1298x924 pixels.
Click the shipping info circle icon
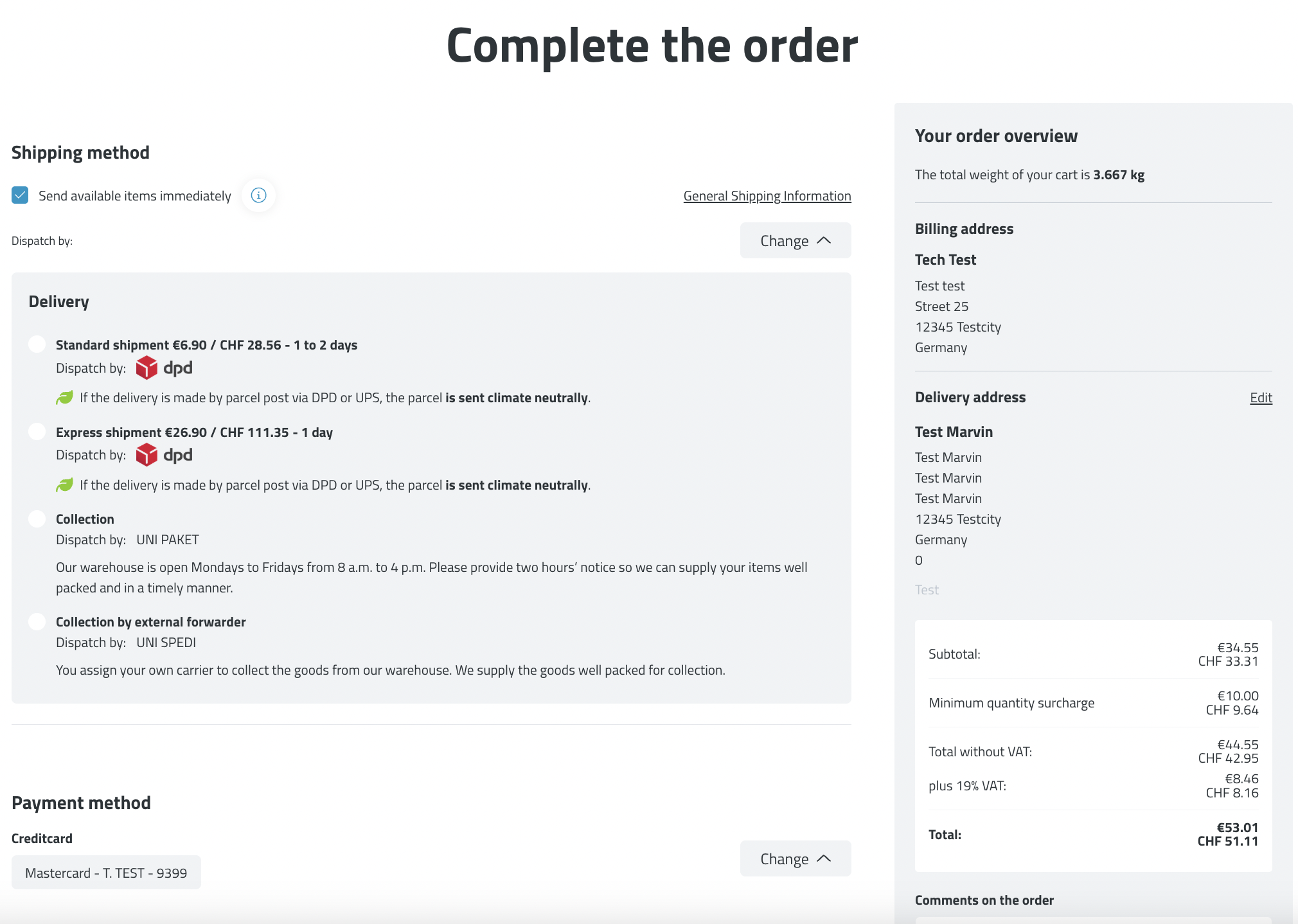[x=258, y=195]
